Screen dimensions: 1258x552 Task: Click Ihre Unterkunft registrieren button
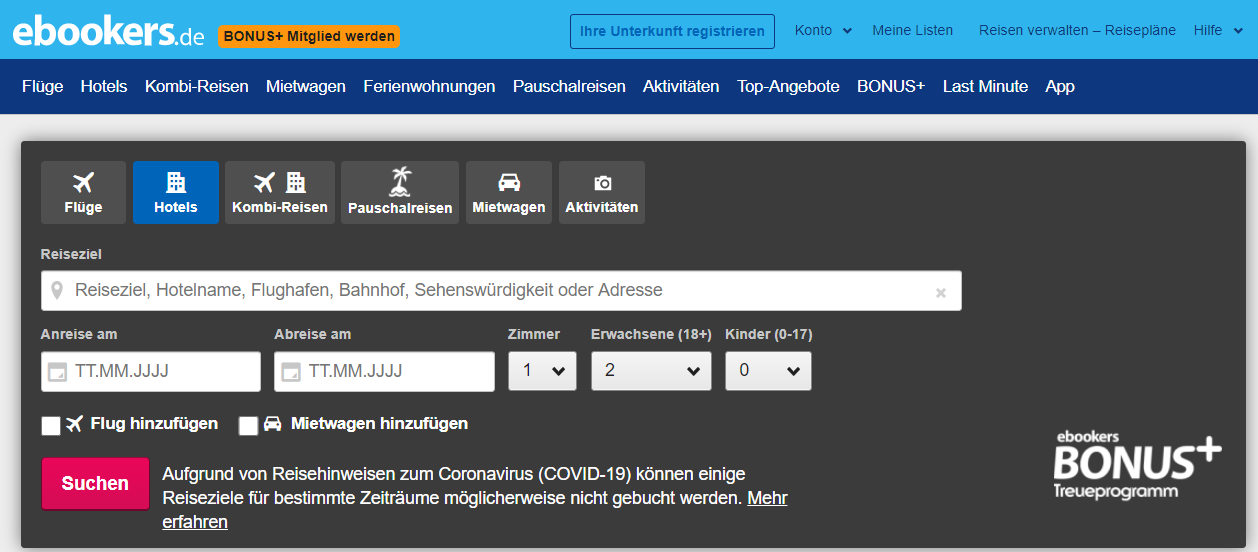(x=672, y=31)
